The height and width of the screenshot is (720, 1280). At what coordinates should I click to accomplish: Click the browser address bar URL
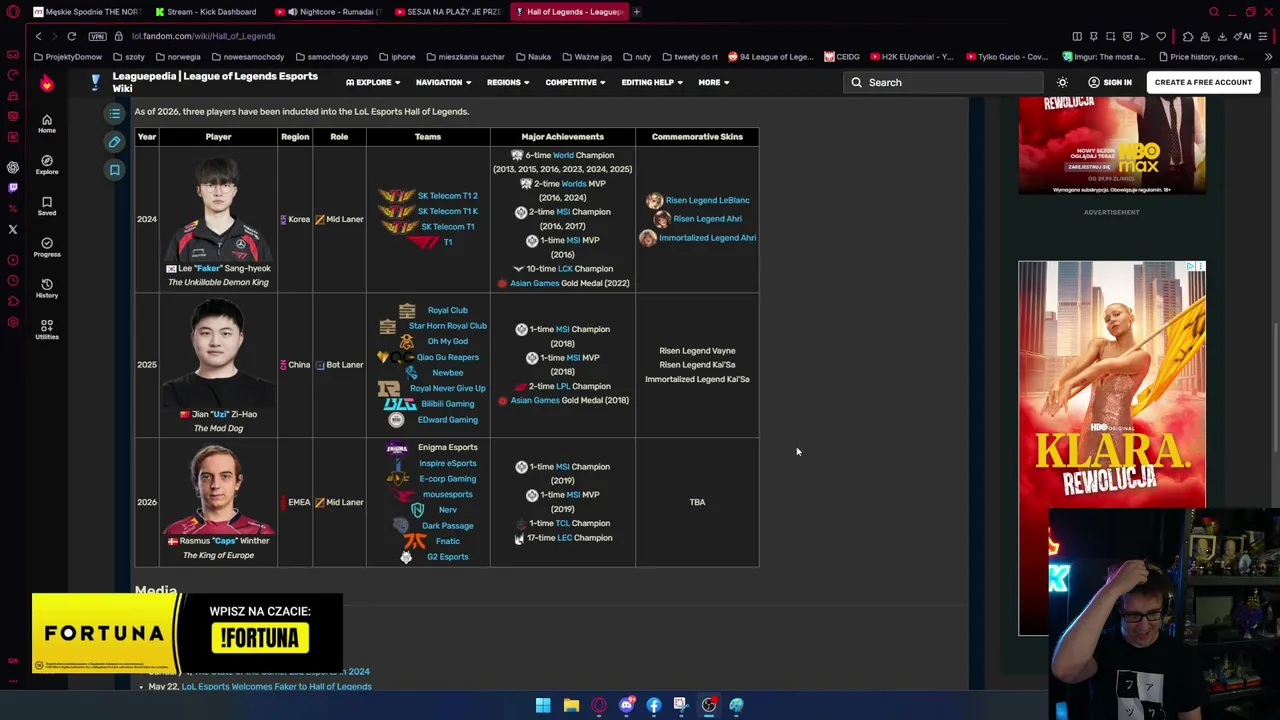[204, 36]
